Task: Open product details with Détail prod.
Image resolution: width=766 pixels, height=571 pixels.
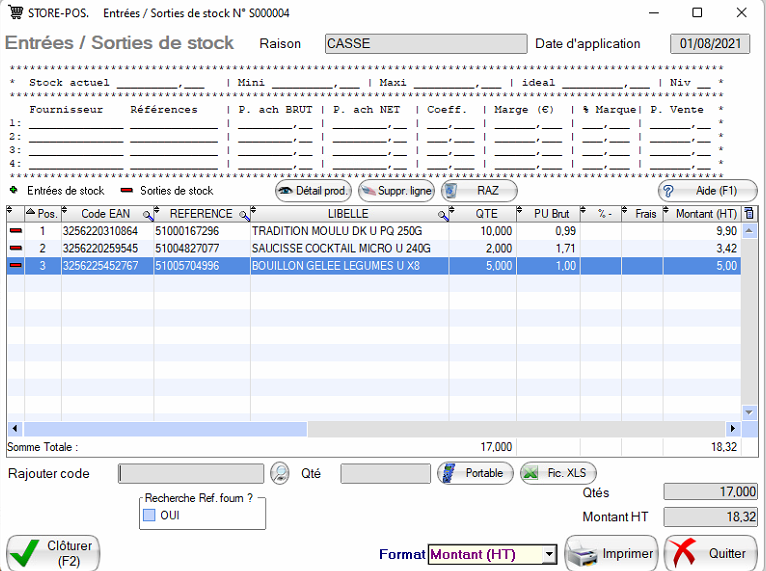Action: click(314, 190)
